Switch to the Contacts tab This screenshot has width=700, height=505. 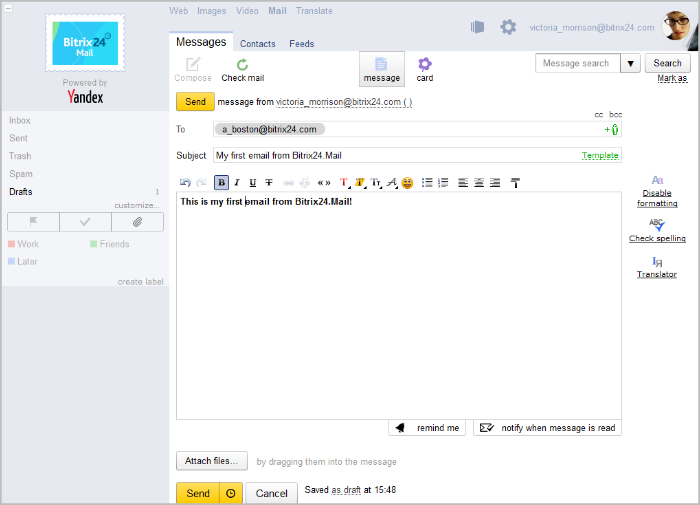258,44
